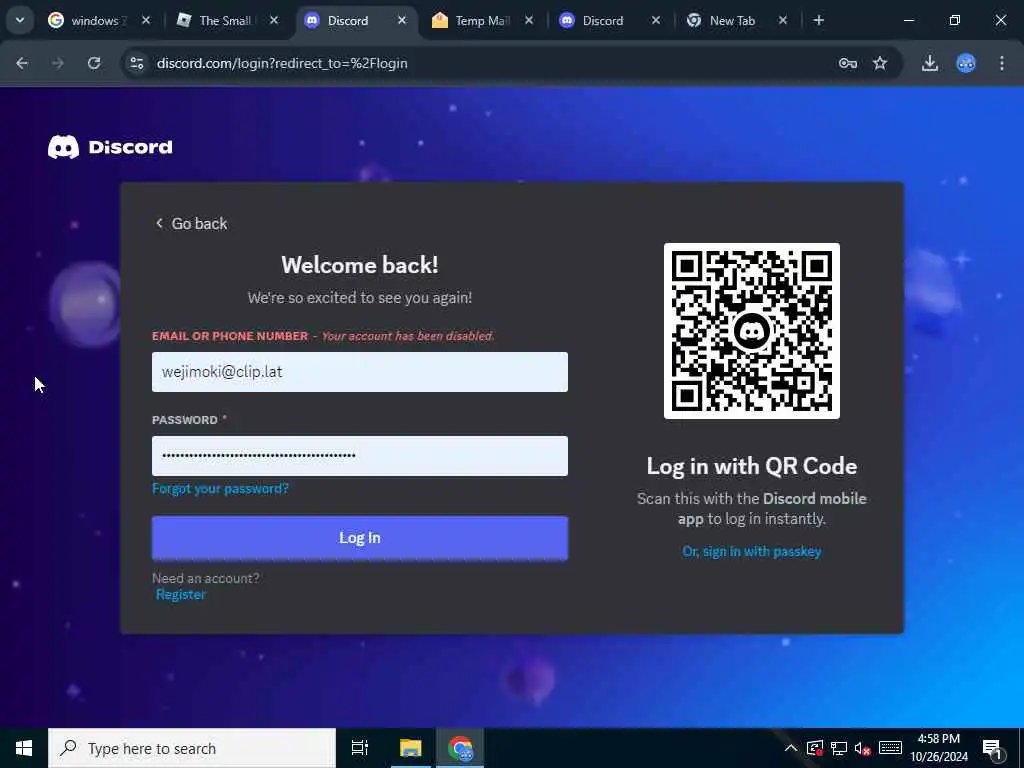Switch to the New Tab tab
Image resolution: width=1024 pixels, height=768 pixels.
(738, 20)
